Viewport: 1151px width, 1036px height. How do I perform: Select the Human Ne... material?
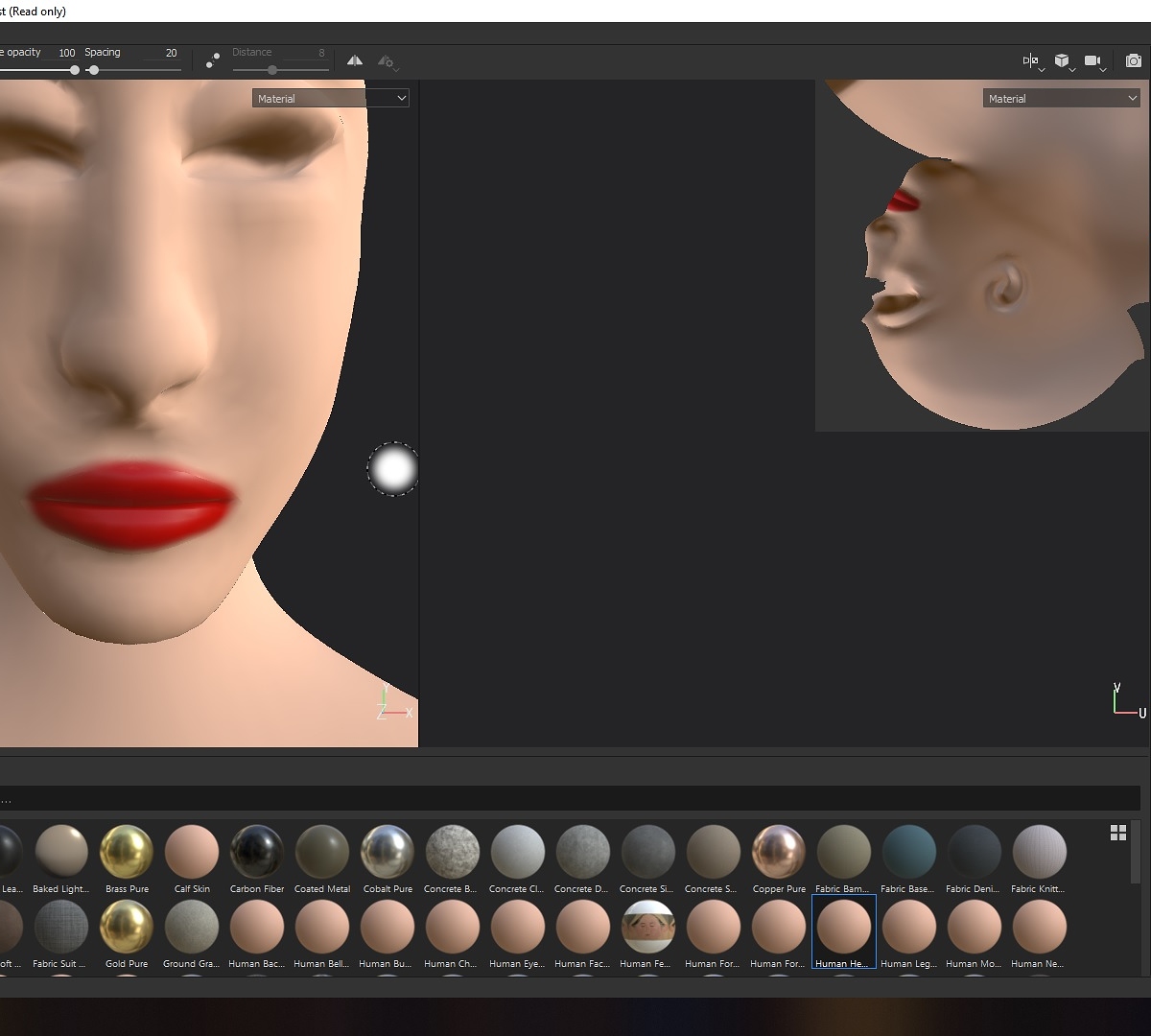[x=1040, y=934]
